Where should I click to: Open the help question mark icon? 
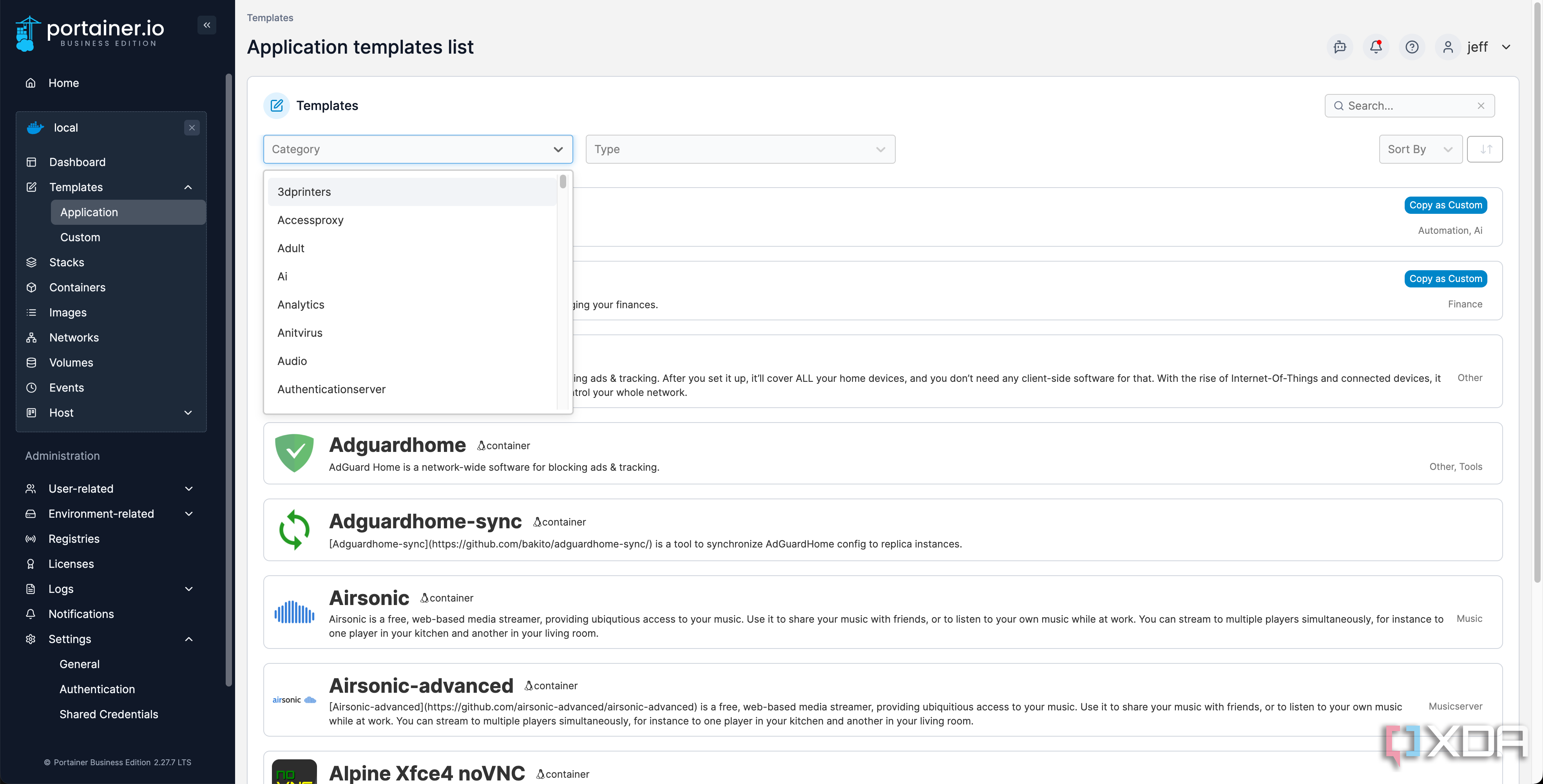[1412, 47]
